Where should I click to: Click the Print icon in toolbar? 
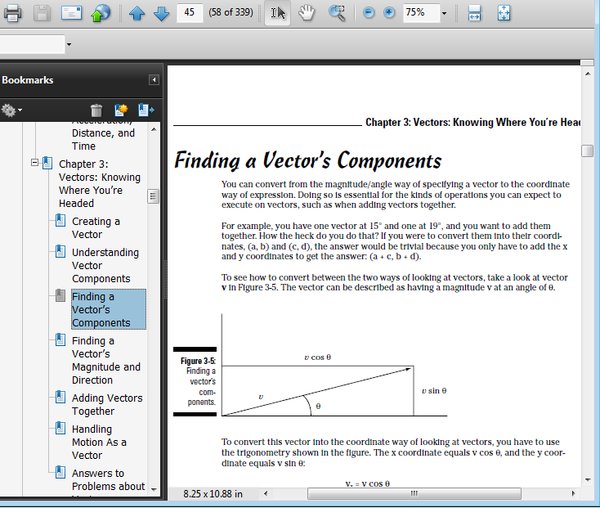point(12,13)
